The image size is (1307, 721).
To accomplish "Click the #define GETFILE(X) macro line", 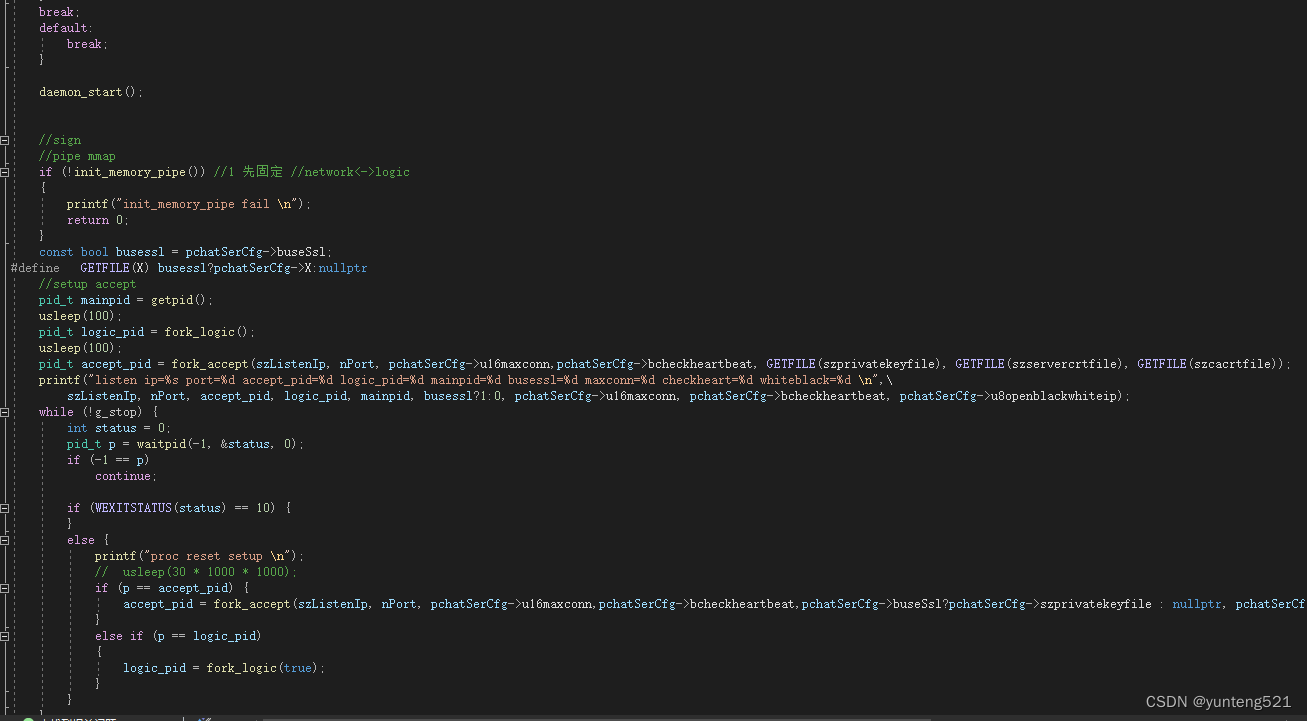I will 189,268.
